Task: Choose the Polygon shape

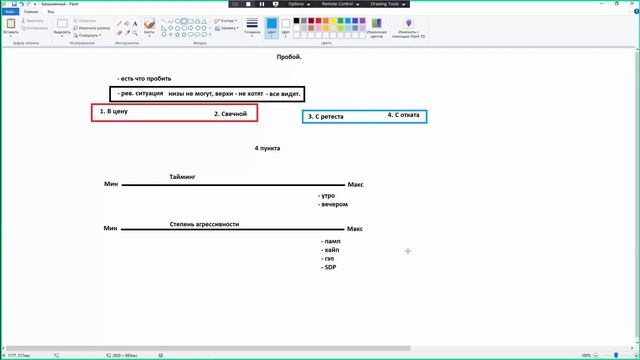Action: [x=198, y=21]
